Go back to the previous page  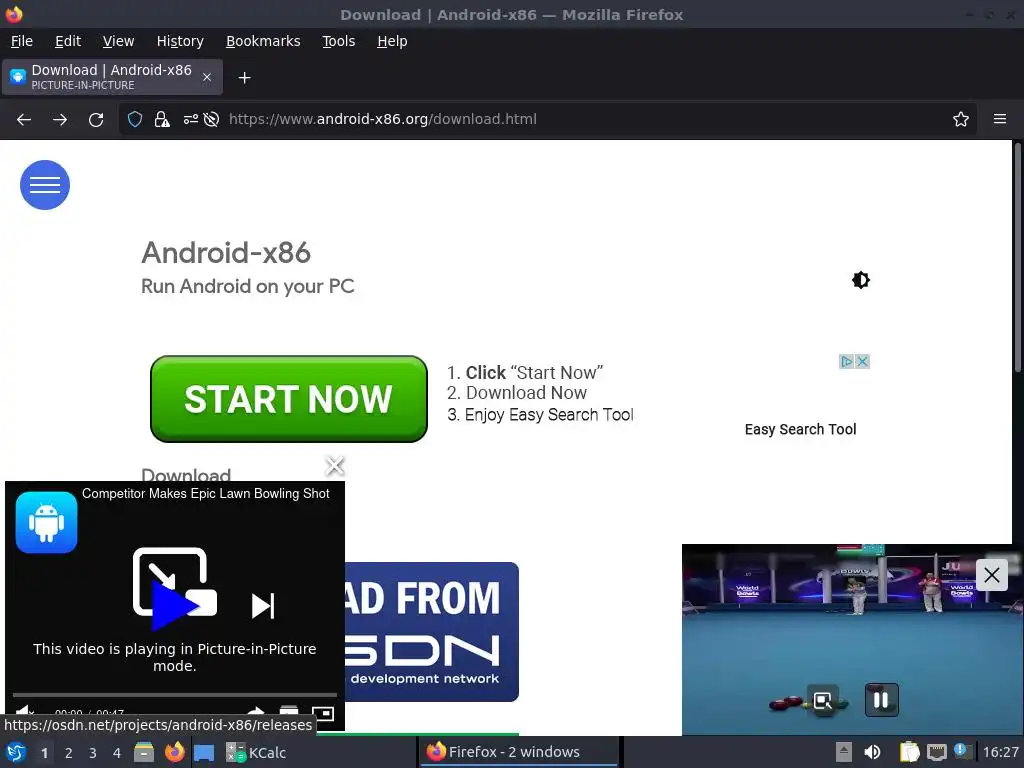click(24, 120)
